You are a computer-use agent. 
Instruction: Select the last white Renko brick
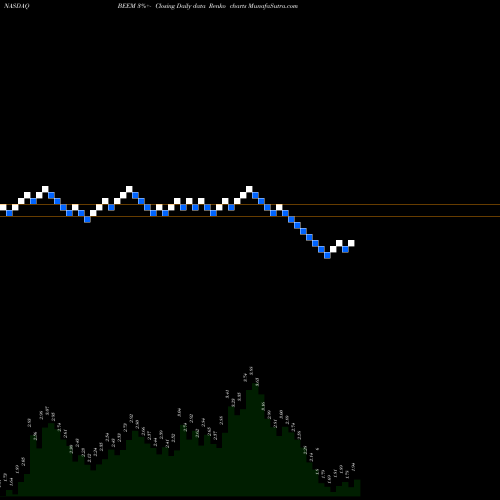click(x=351, y=243)
